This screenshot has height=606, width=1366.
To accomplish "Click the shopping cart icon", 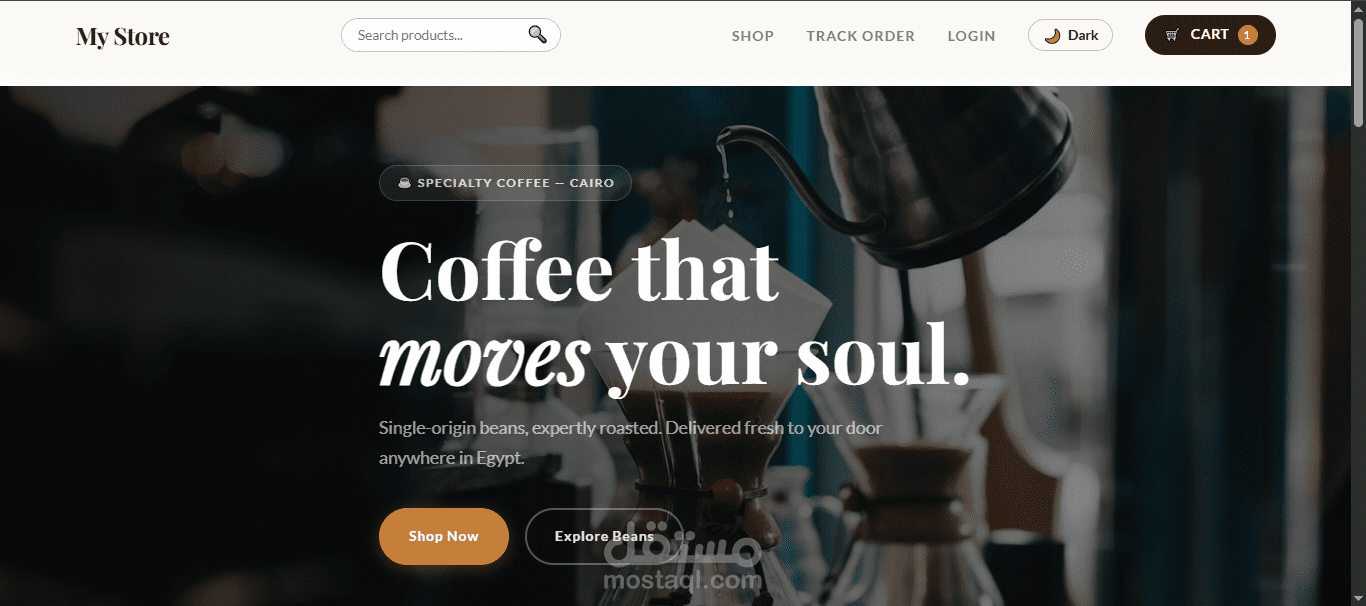I will point(1172,35).
